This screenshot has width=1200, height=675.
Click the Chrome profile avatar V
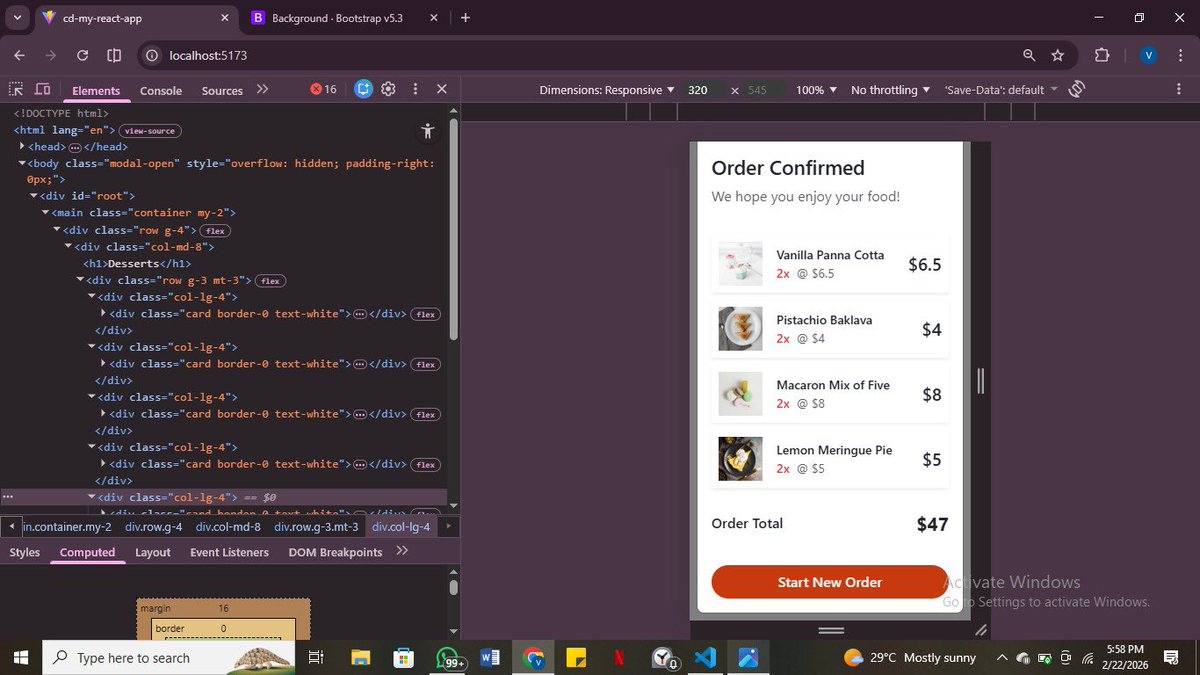click(1149, 55)
